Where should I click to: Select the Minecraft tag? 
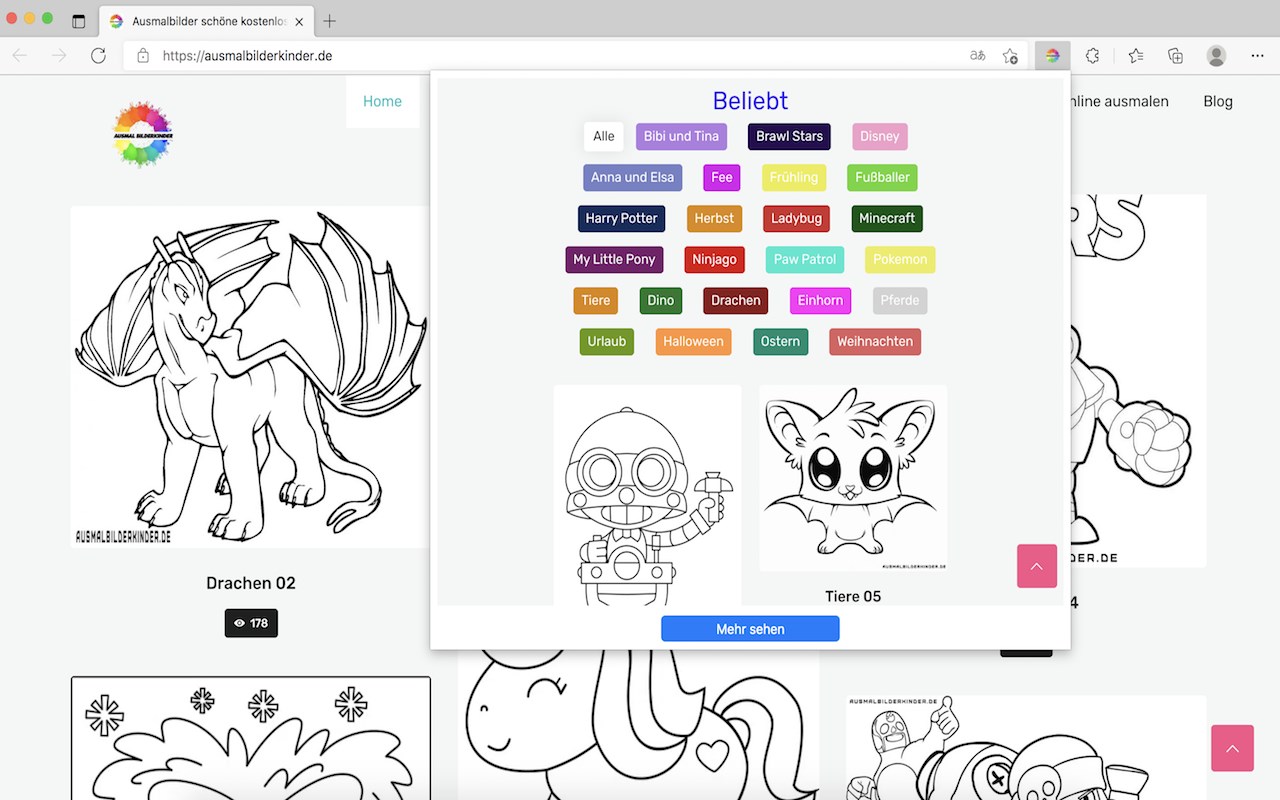[x=887, y=218]
